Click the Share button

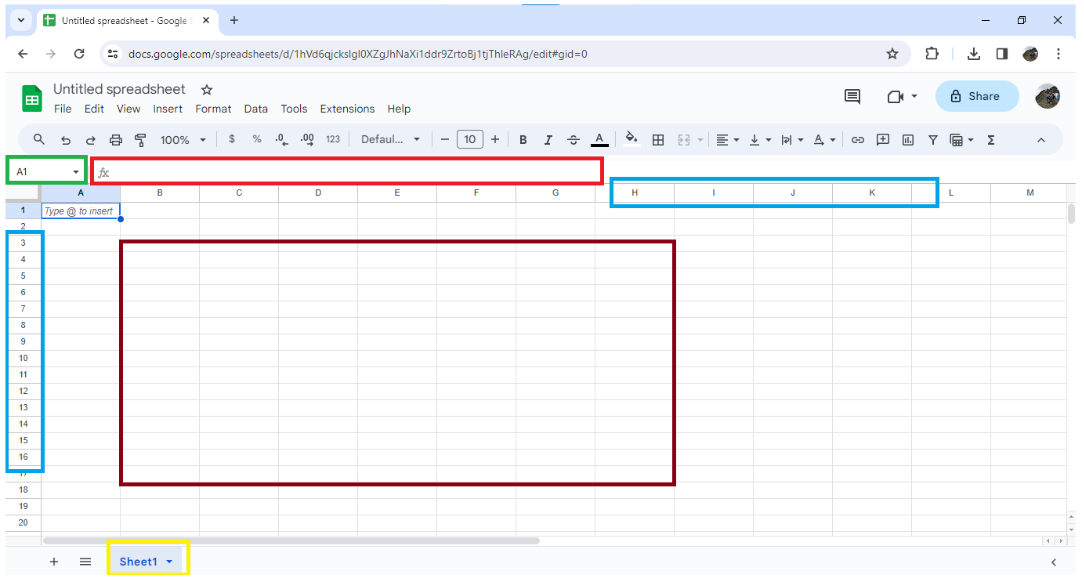[977, 96]
